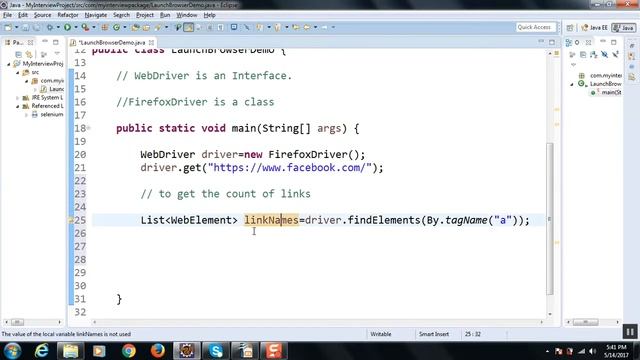Open dropdown arrow beside green Run button
640x360 pixels.
click(x=76, y=27)
